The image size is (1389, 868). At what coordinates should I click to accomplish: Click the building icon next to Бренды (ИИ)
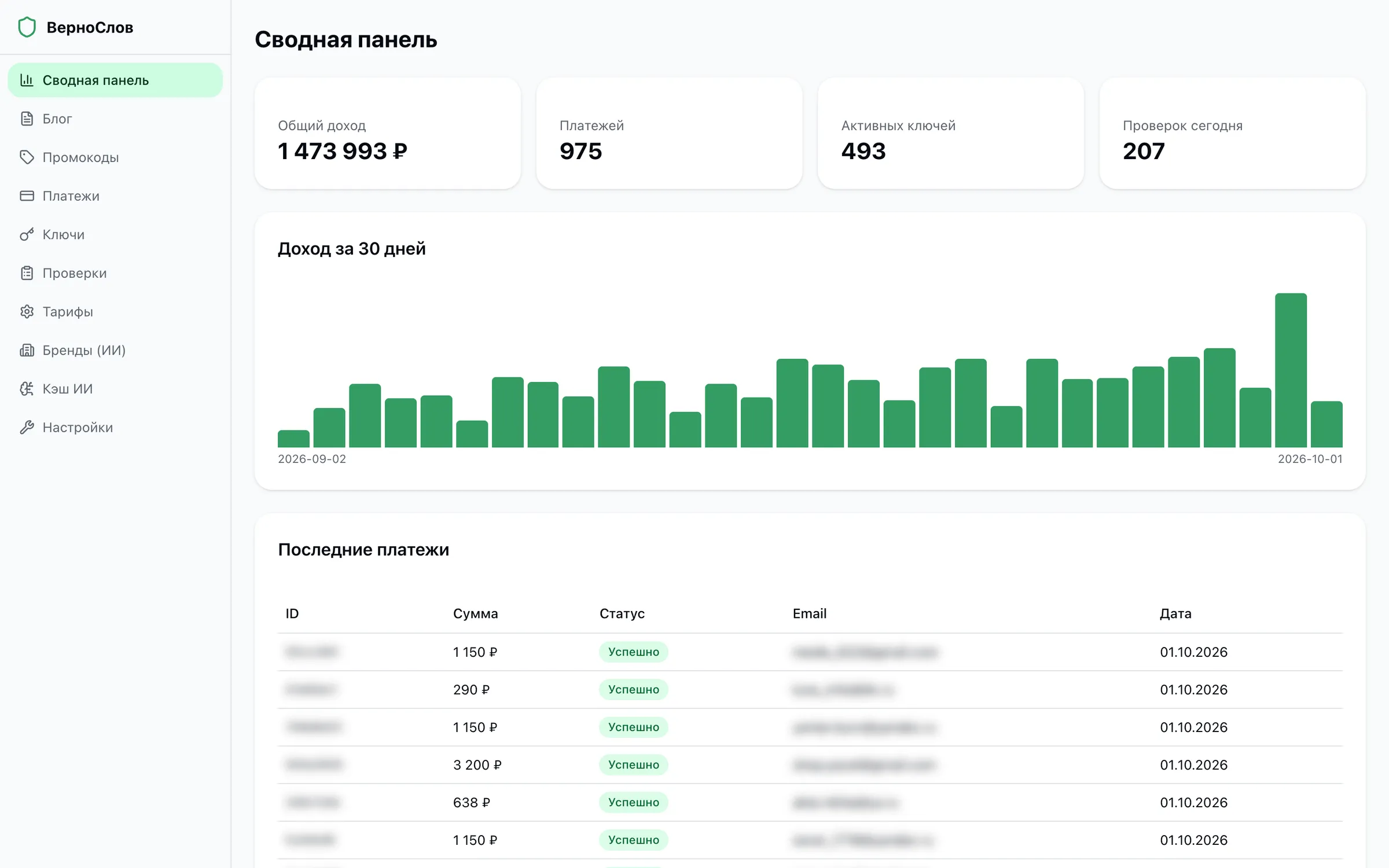pos(27,350)
